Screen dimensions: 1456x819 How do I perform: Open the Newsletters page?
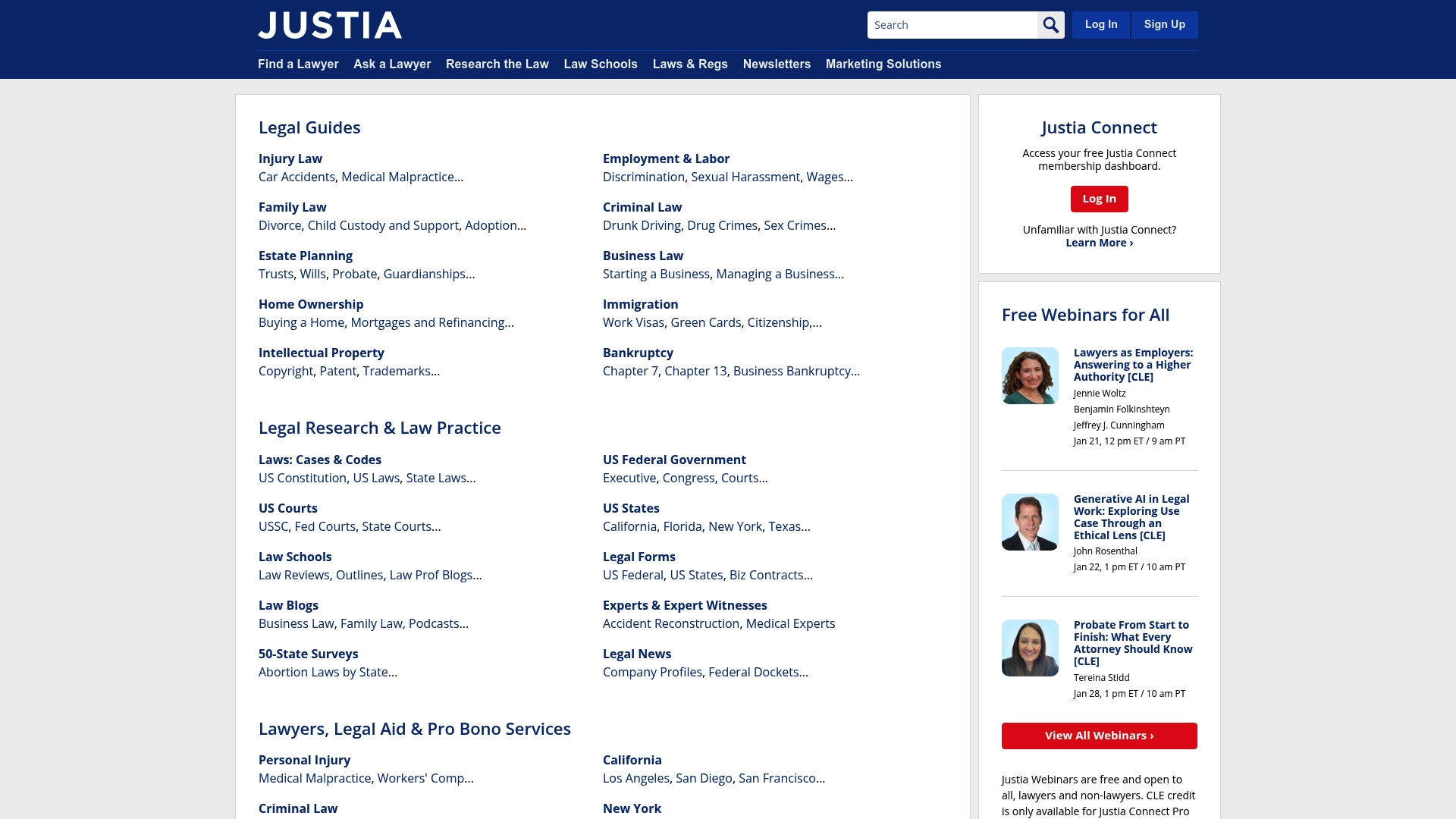coord(777,64)
